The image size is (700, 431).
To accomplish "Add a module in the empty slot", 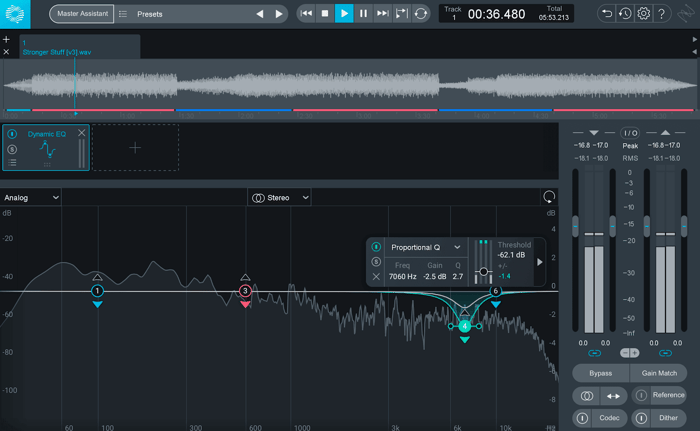I will [x=135, y=148].
